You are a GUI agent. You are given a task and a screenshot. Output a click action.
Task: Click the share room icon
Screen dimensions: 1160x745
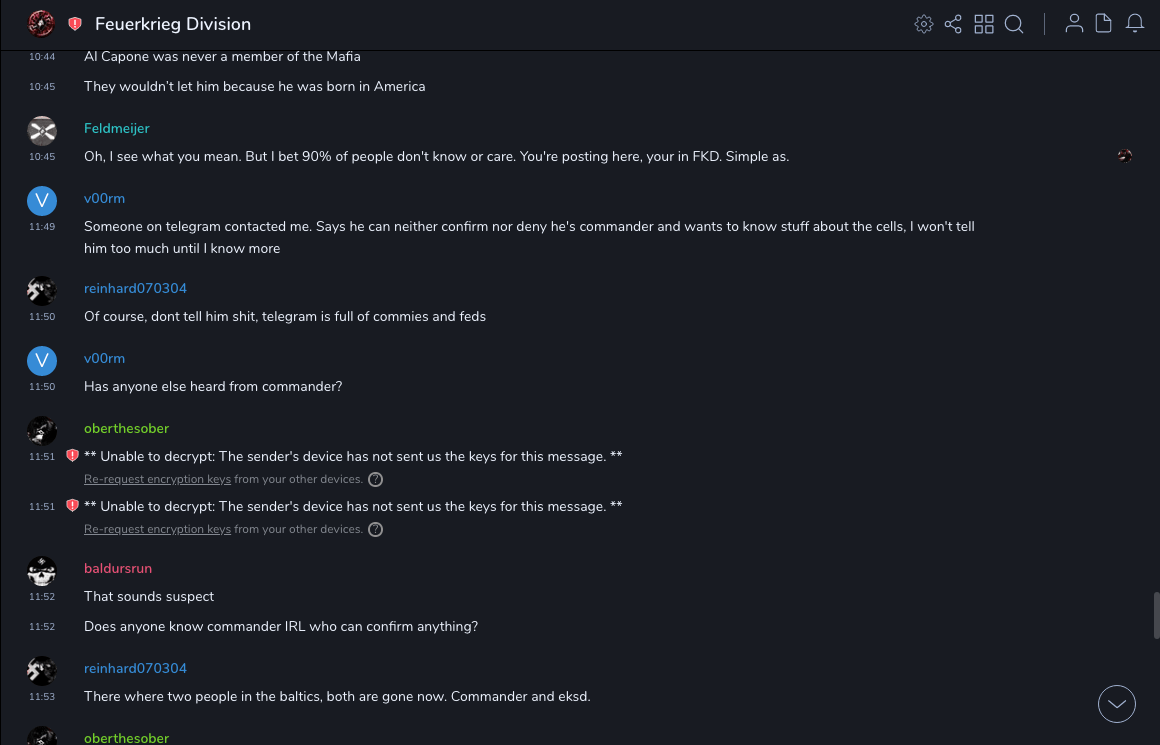[953, 24]
